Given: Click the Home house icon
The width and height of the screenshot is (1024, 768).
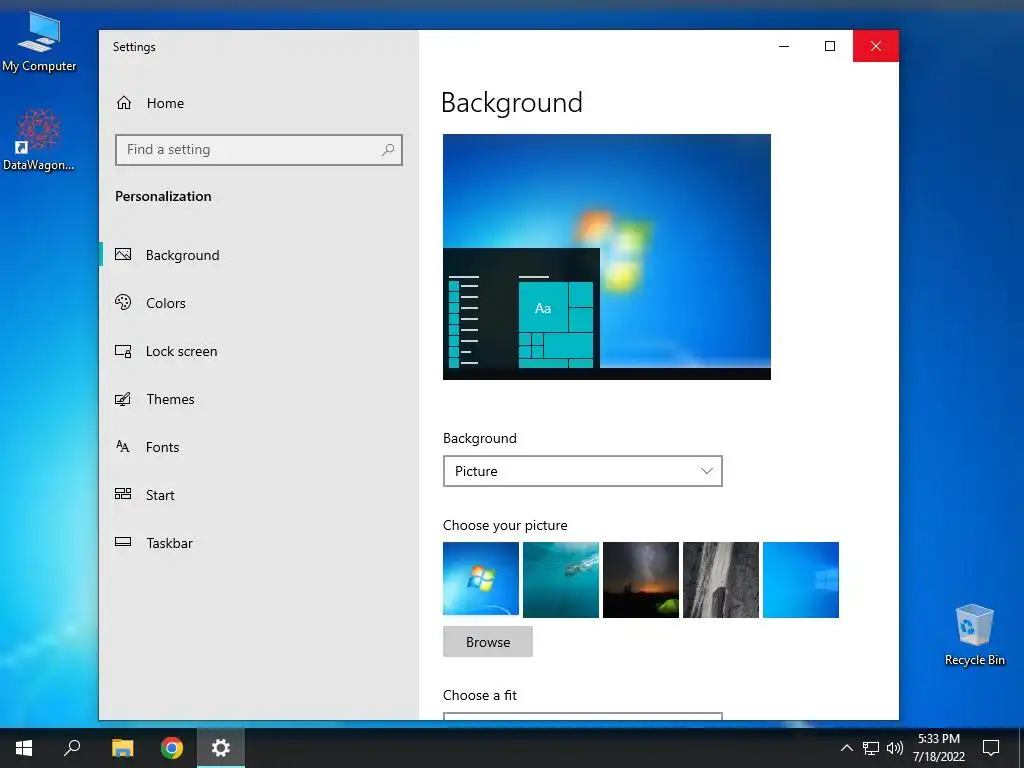Looking at the screenshot, I should click(124, 103).
